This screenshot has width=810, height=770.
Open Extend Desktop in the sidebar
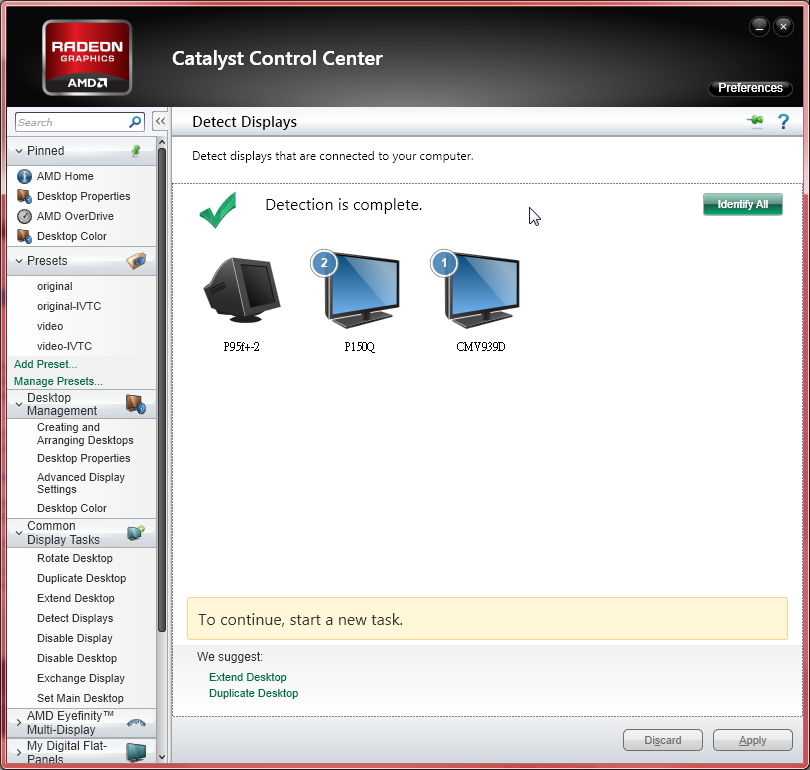tap(76, 598)
